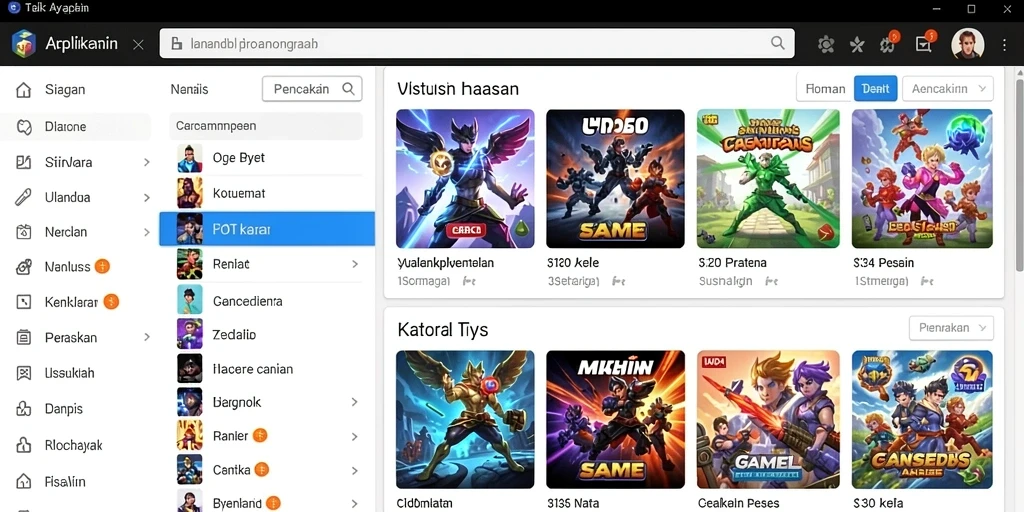Click the Ulandoa sidebar icon
The width and height of the screenshot is (1024, 512).
(24, 197)
